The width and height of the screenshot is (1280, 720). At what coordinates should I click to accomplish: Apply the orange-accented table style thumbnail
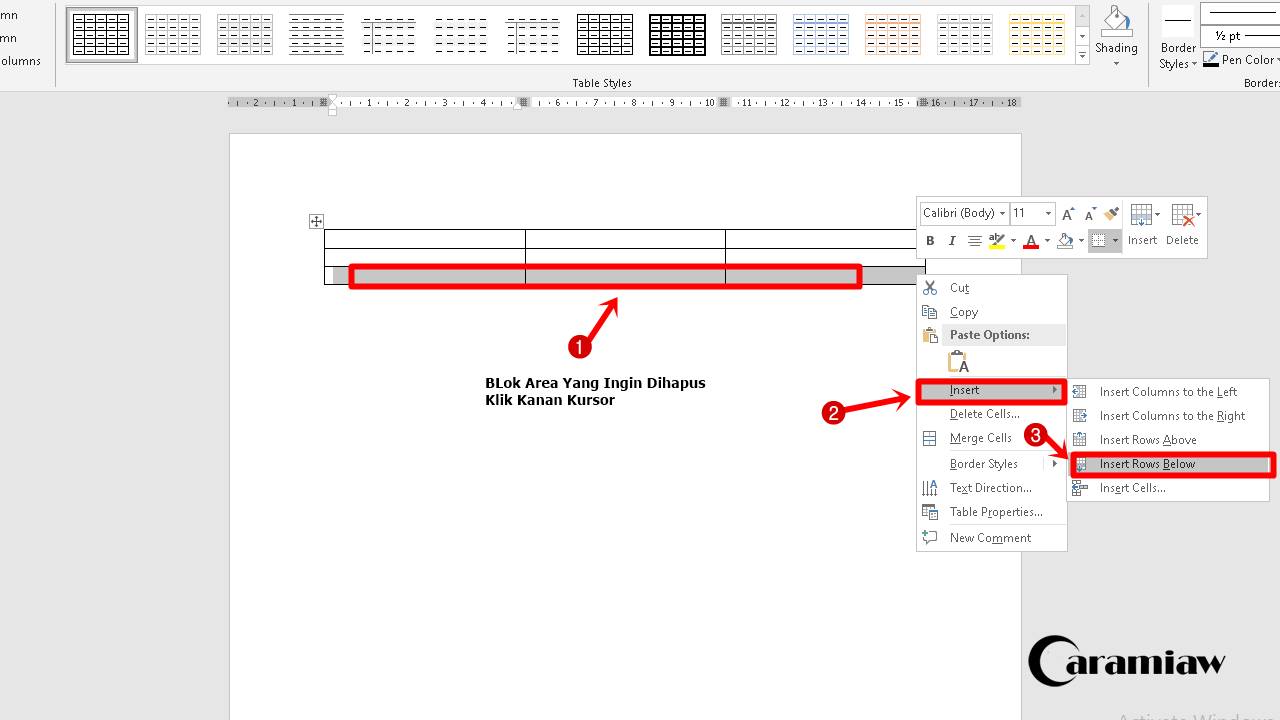click(x=892, y=35)
